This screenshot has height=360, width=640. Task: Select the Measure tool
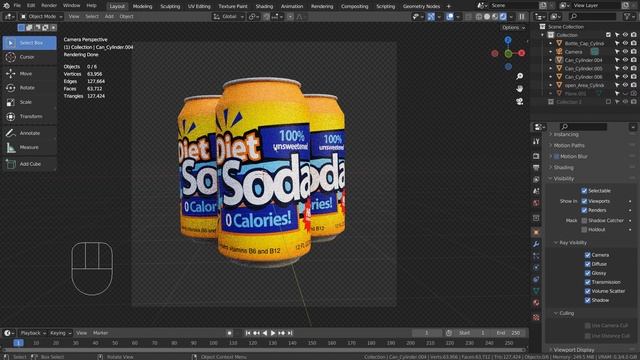coord(30,147)
